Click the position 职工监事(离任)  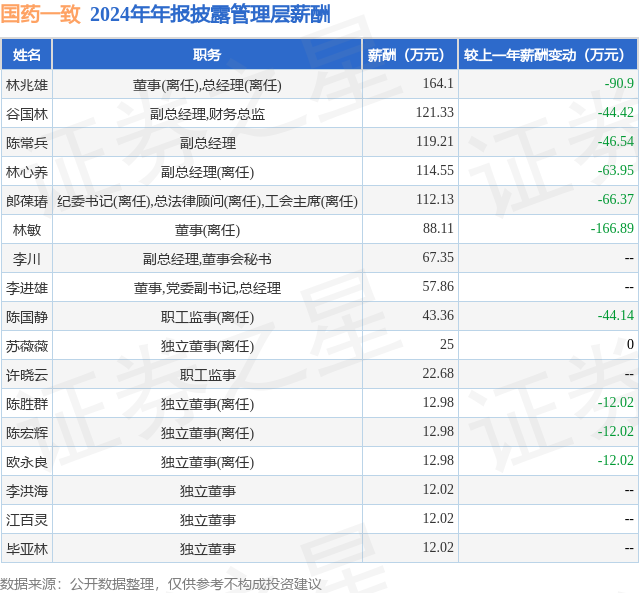coord(207,317)
